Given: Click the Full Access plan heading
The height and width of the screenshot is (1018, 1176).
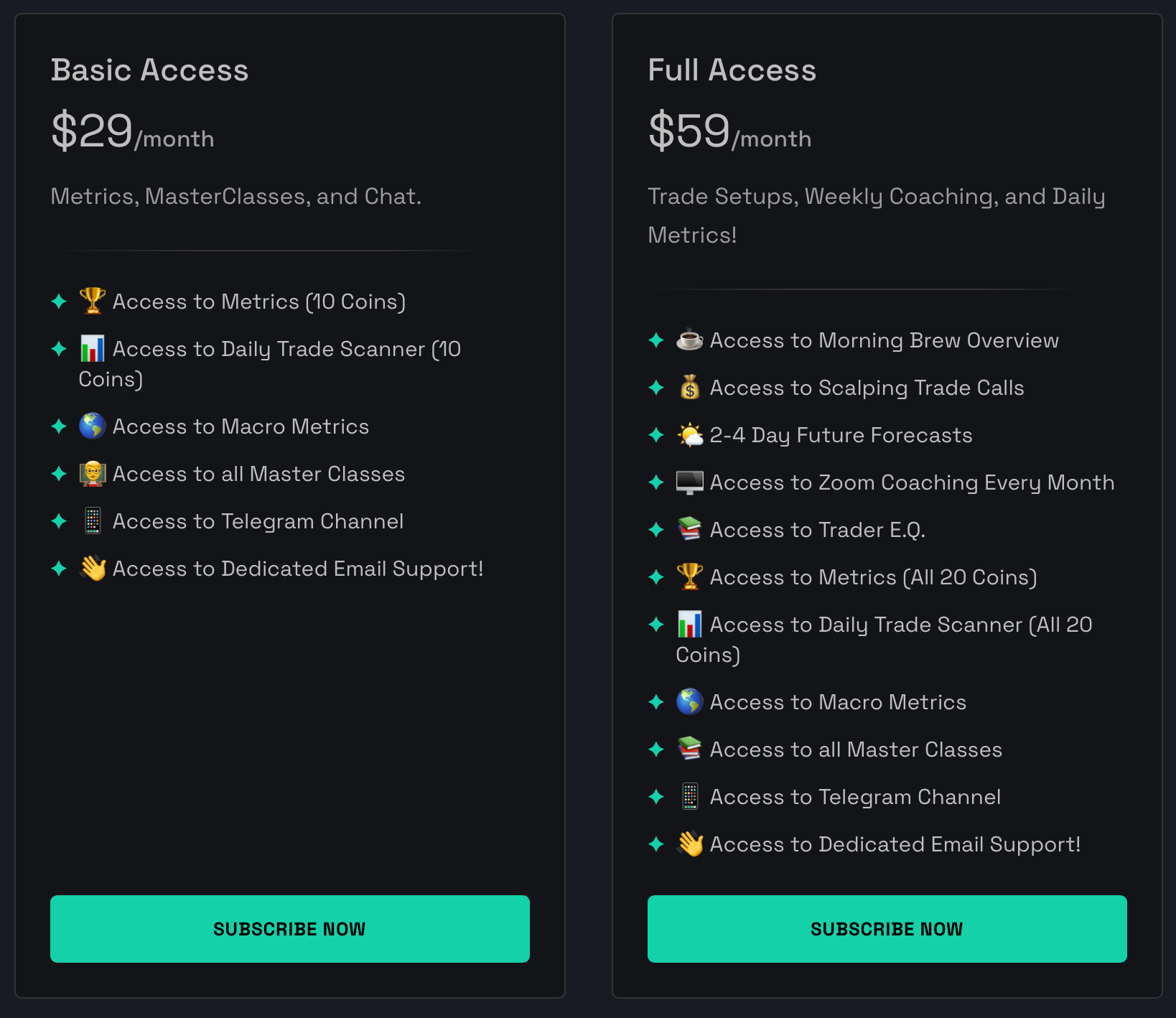Looking at the screenshot, I should [732, 70].
